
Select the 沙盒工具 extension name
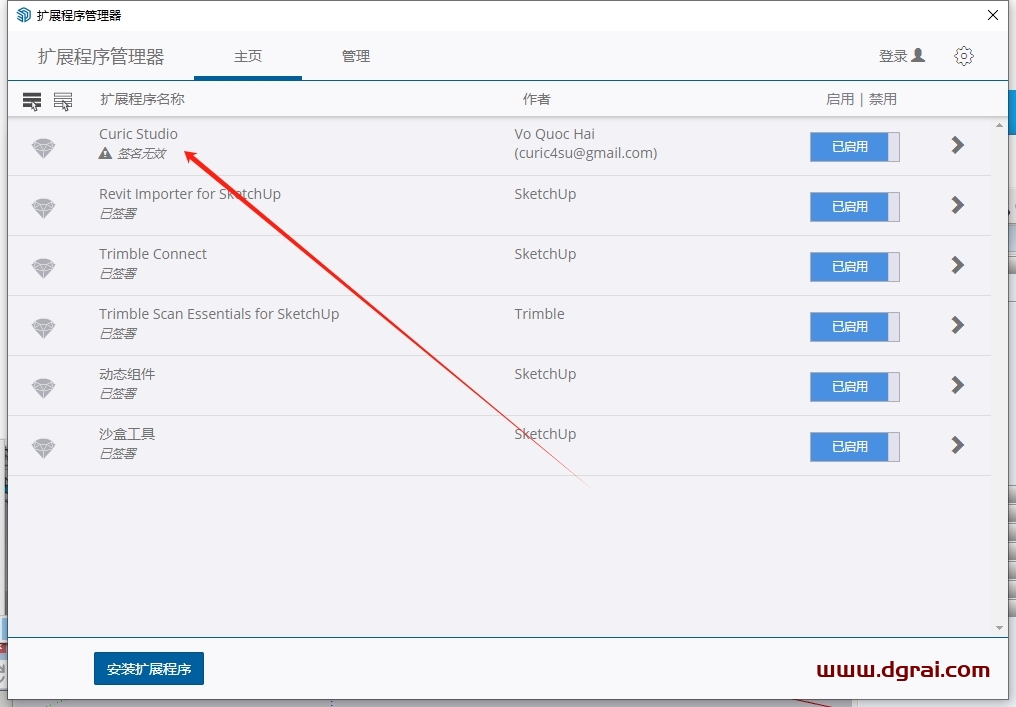127,434
